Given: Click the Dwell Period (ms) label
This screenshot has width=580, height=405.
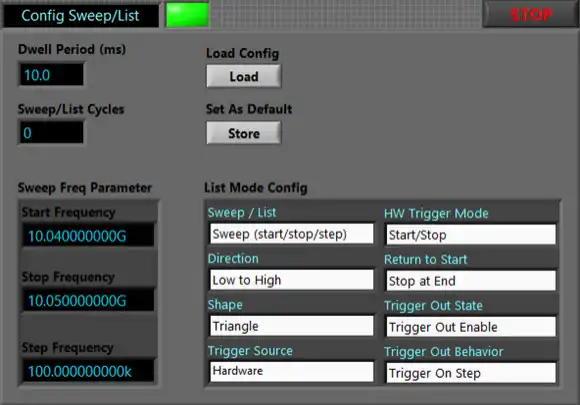Looking at the screenshot, I should click(x=72, y=49).
